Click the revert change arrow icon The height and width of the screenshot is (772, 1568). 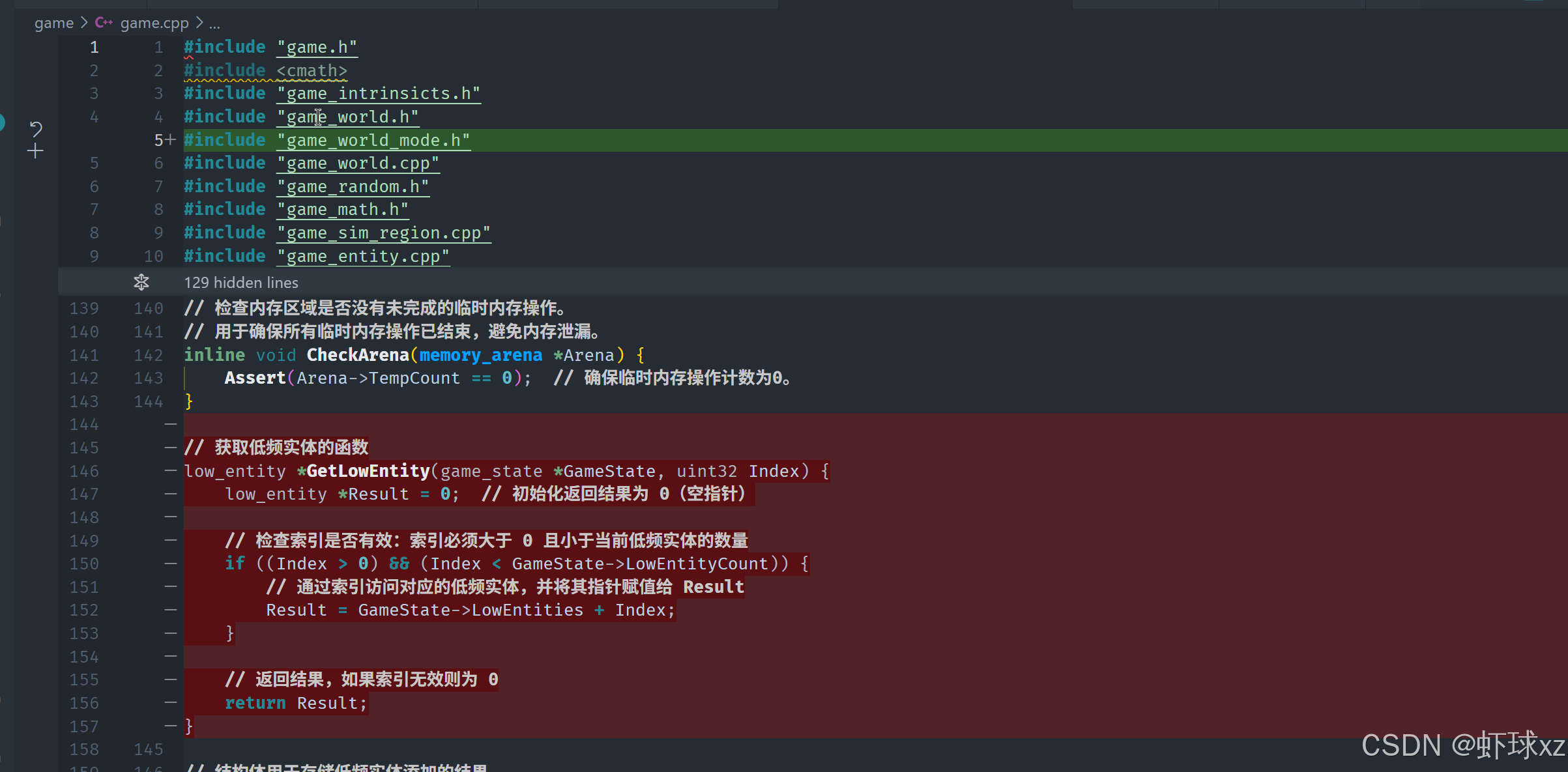pos(36,128)
